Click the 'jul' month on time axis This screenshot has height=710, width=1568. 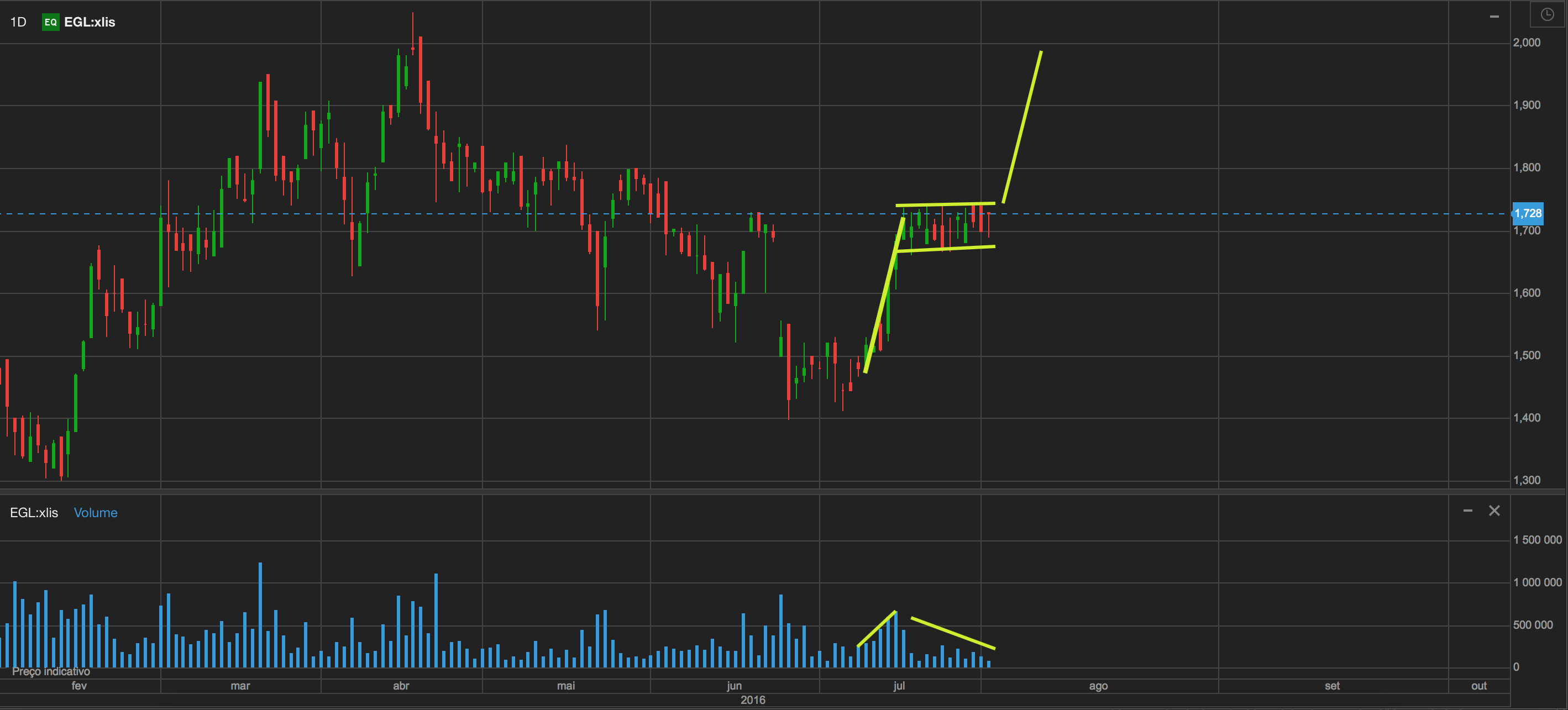point(899,686)
